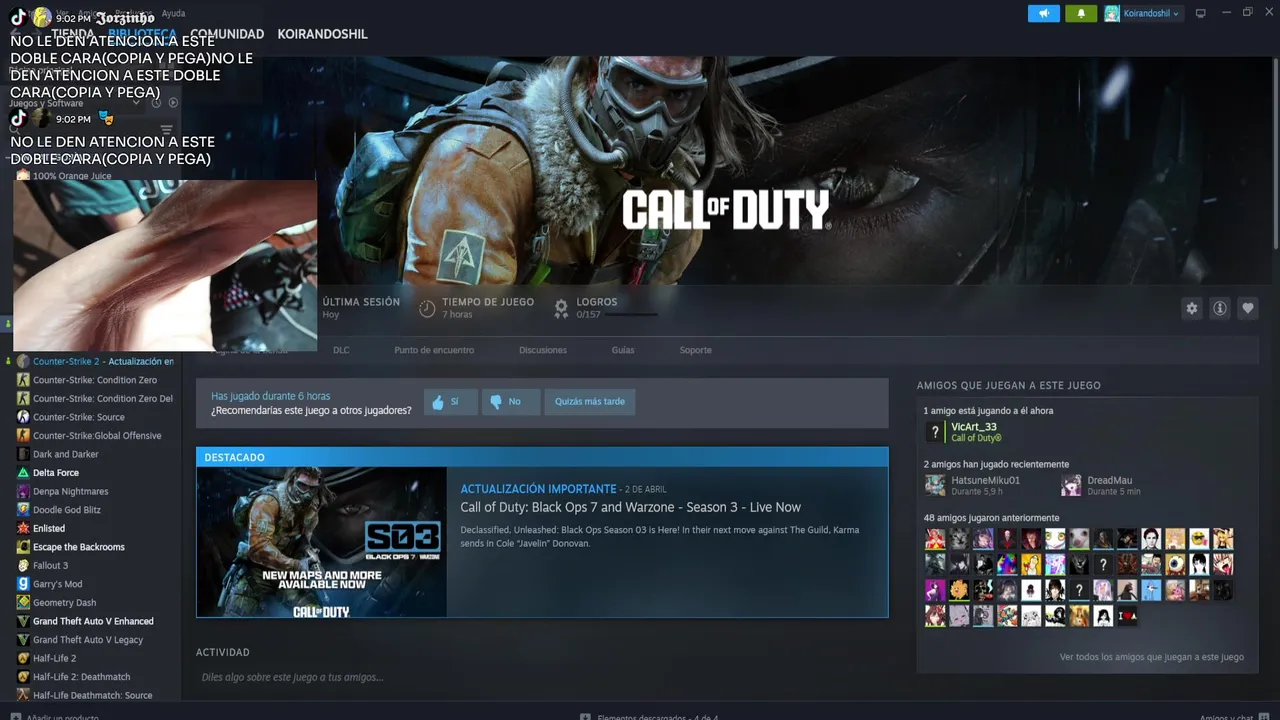Click the achievements Logros icon

coord(561,308)
